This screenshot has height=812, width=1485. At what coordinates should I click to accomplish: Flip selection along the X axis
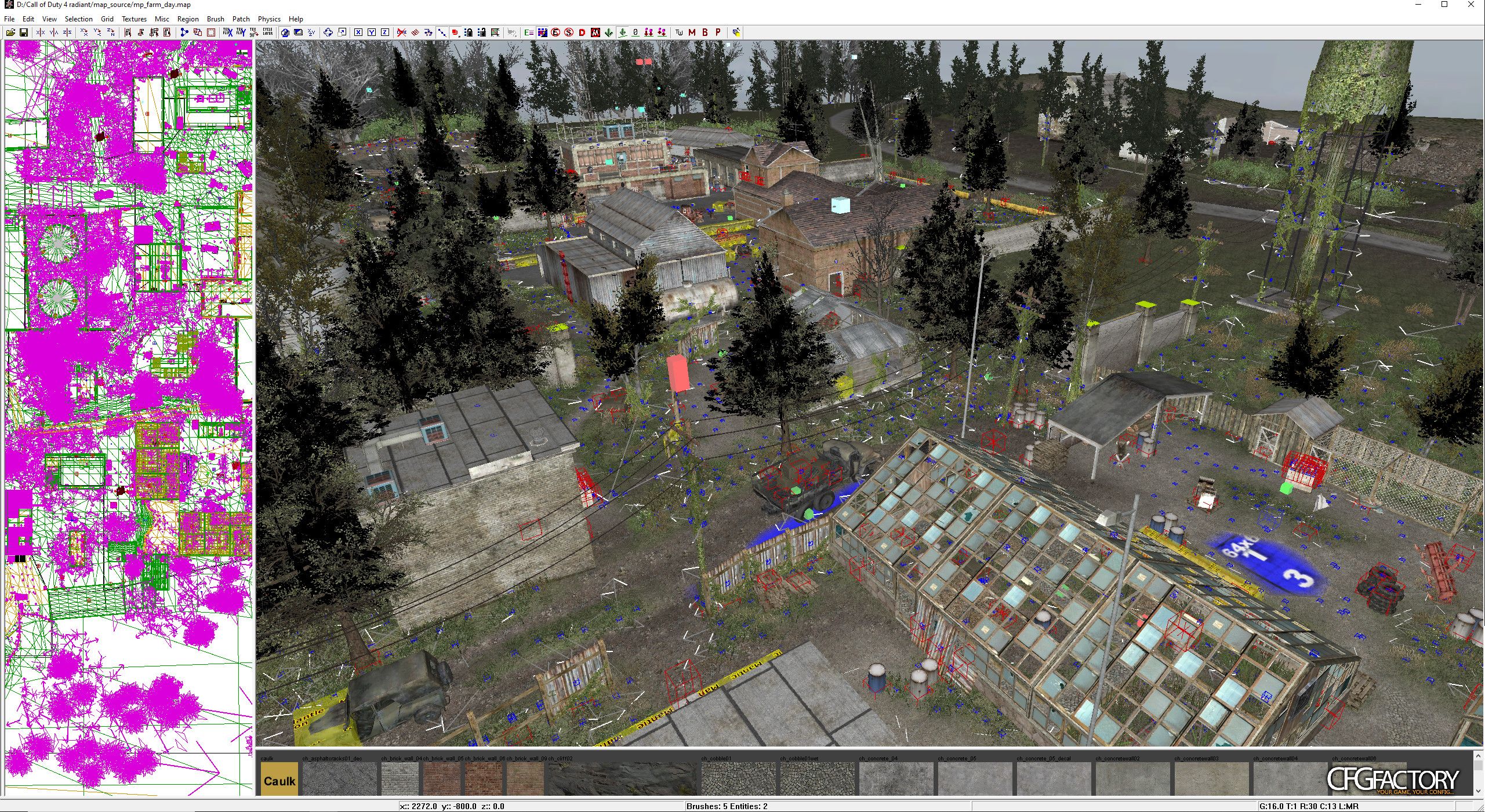pyautogui.click(x=41, y=32)
